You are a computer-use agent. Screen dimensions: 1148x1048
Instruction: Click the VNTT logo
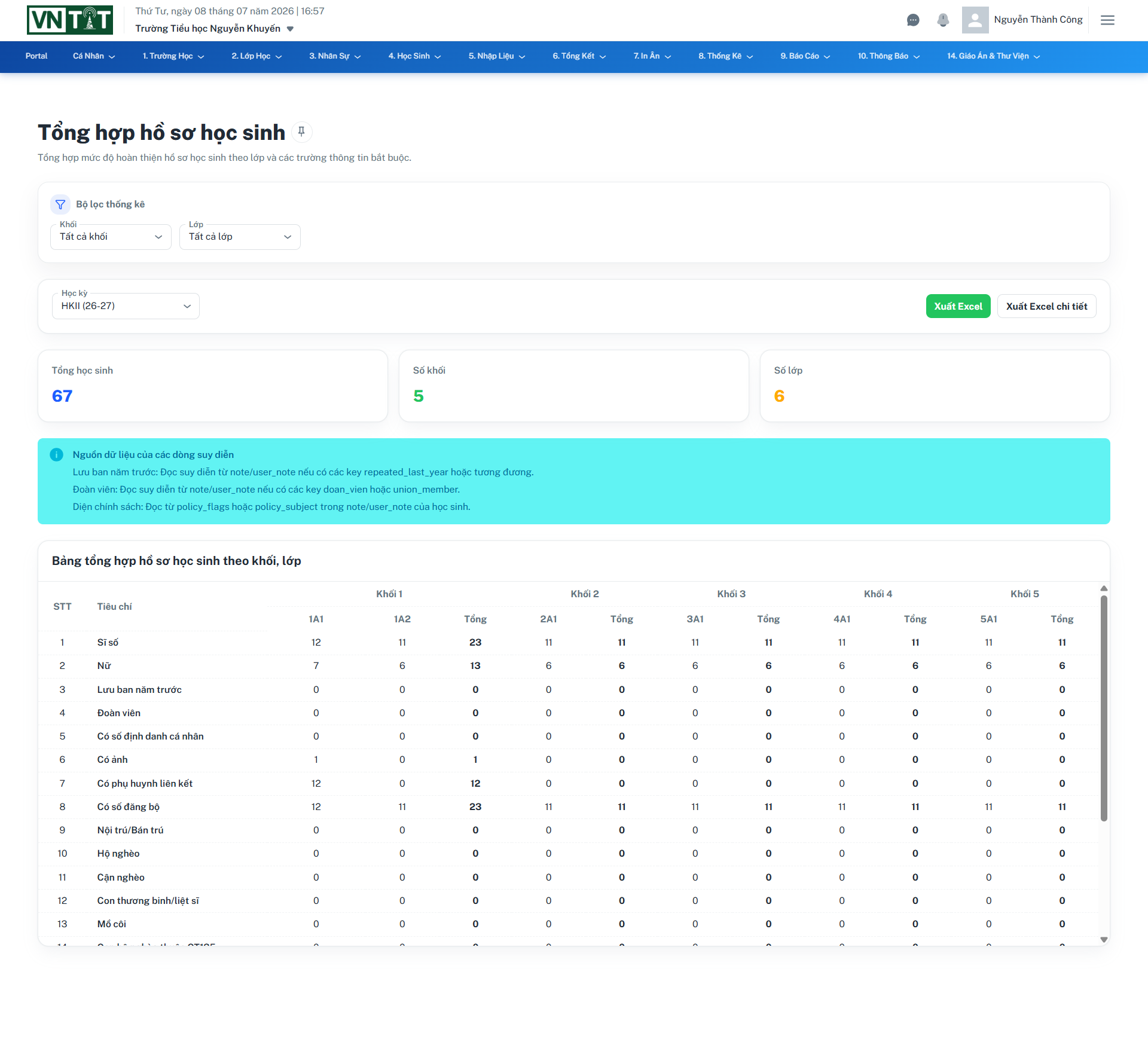click(x=70, y=20)
